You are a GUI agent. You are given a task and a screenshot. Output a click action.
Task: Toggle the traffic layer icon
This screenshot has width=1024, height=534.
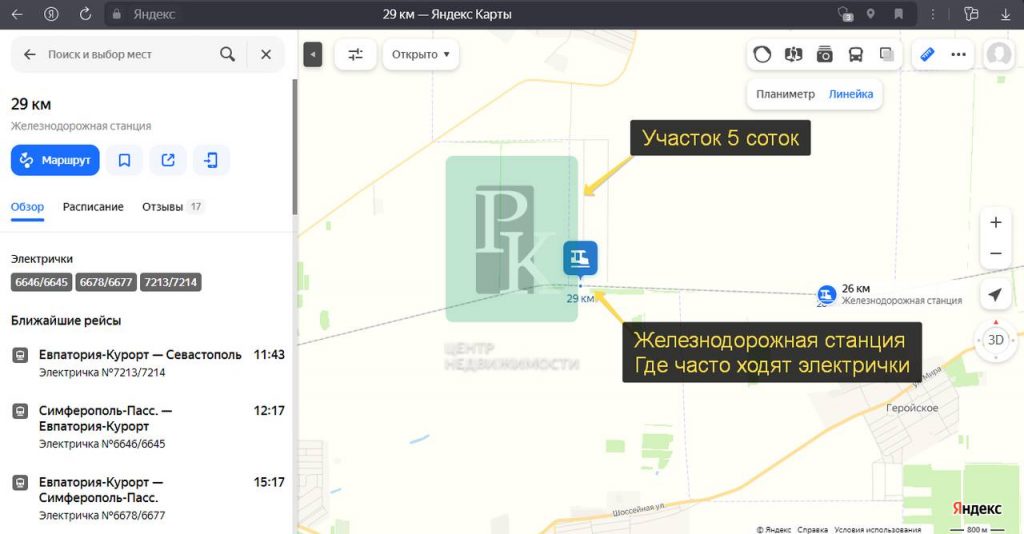click(762, 54)
